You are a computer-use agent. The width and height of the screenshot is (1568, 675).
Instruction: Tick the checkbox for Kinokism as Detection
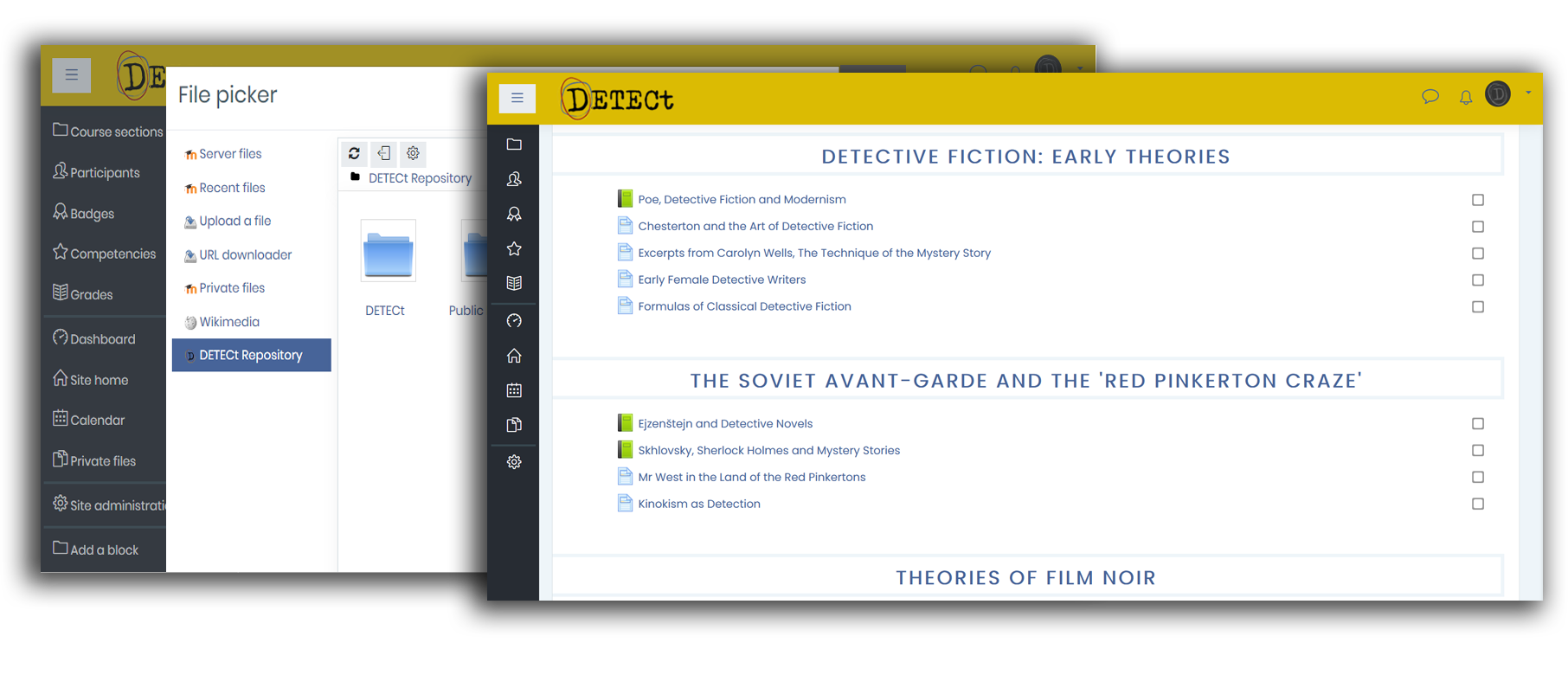[x=1477, y=504]
